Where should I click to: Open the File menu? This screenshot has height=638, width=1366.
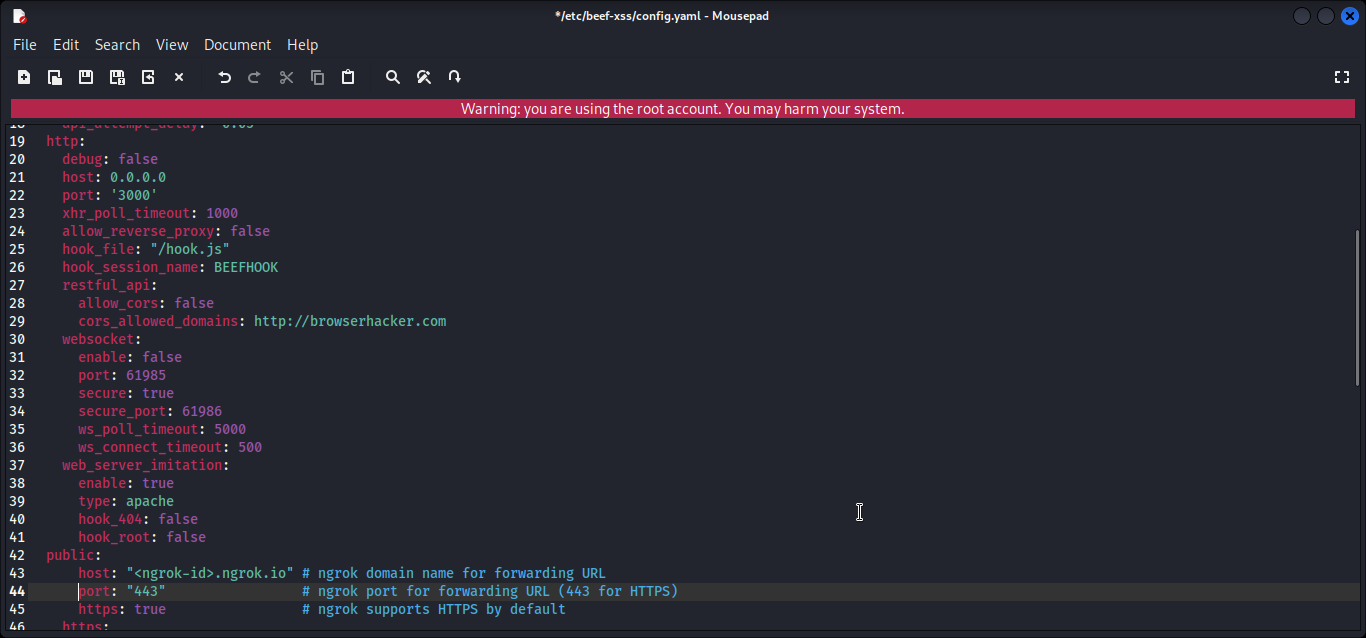coord(24,44)
